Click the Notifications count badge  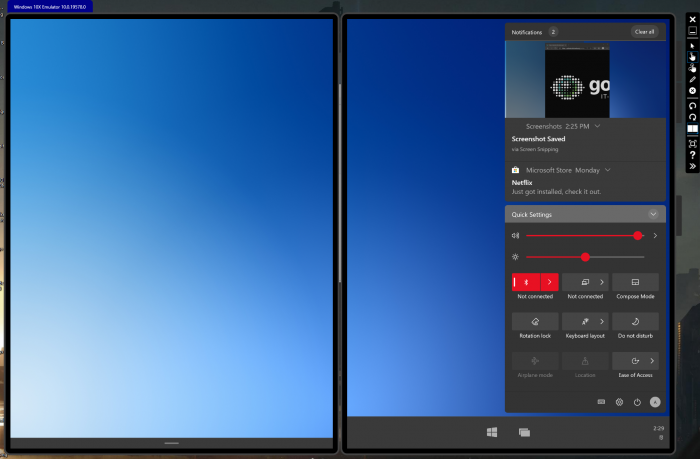click(x=553, y=32)
